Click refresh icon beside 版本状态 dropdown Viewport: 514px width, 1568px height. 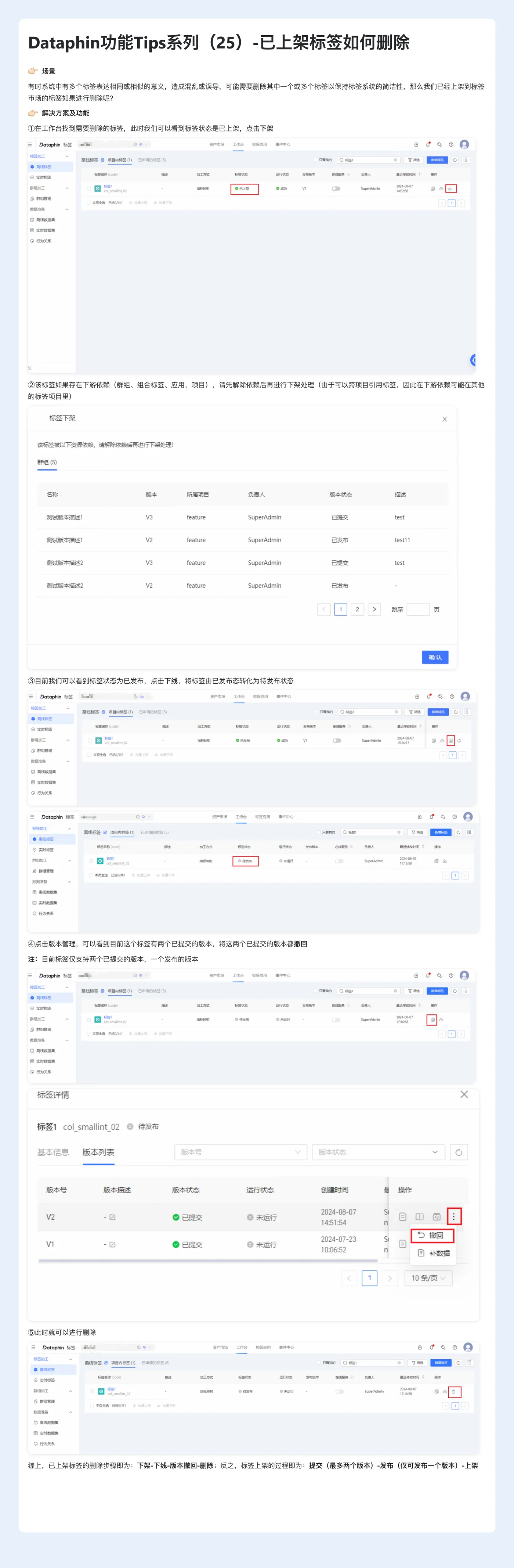click(x=459, y=1152)
